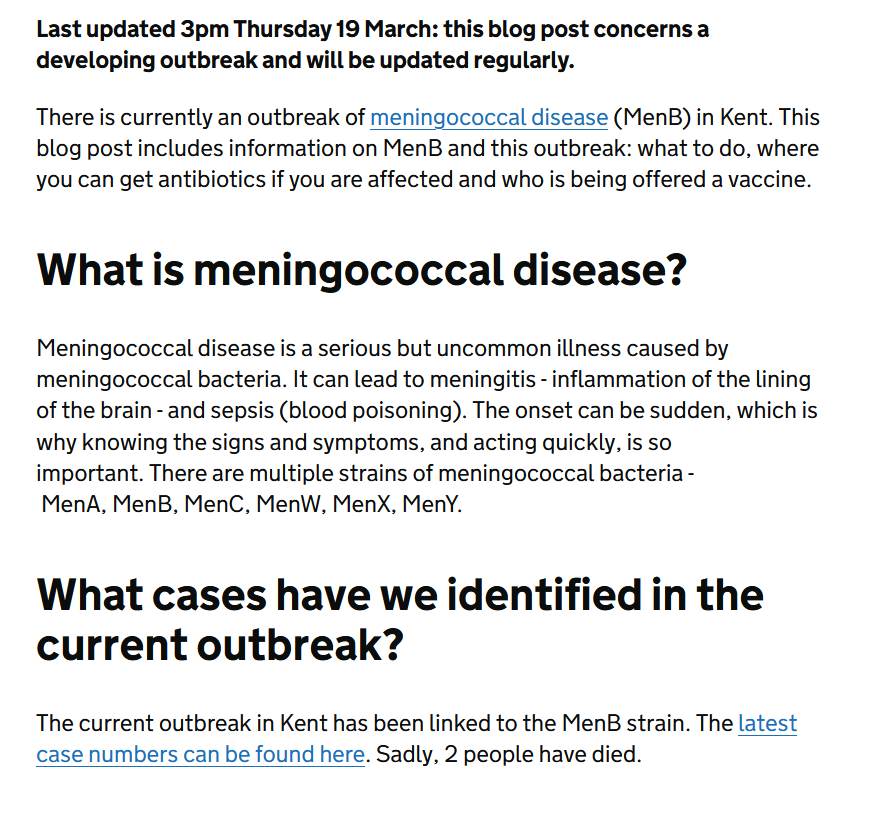Click the "(MenB) in Kent" text
This screenshot has height=817, width=888.
point(690,118)
